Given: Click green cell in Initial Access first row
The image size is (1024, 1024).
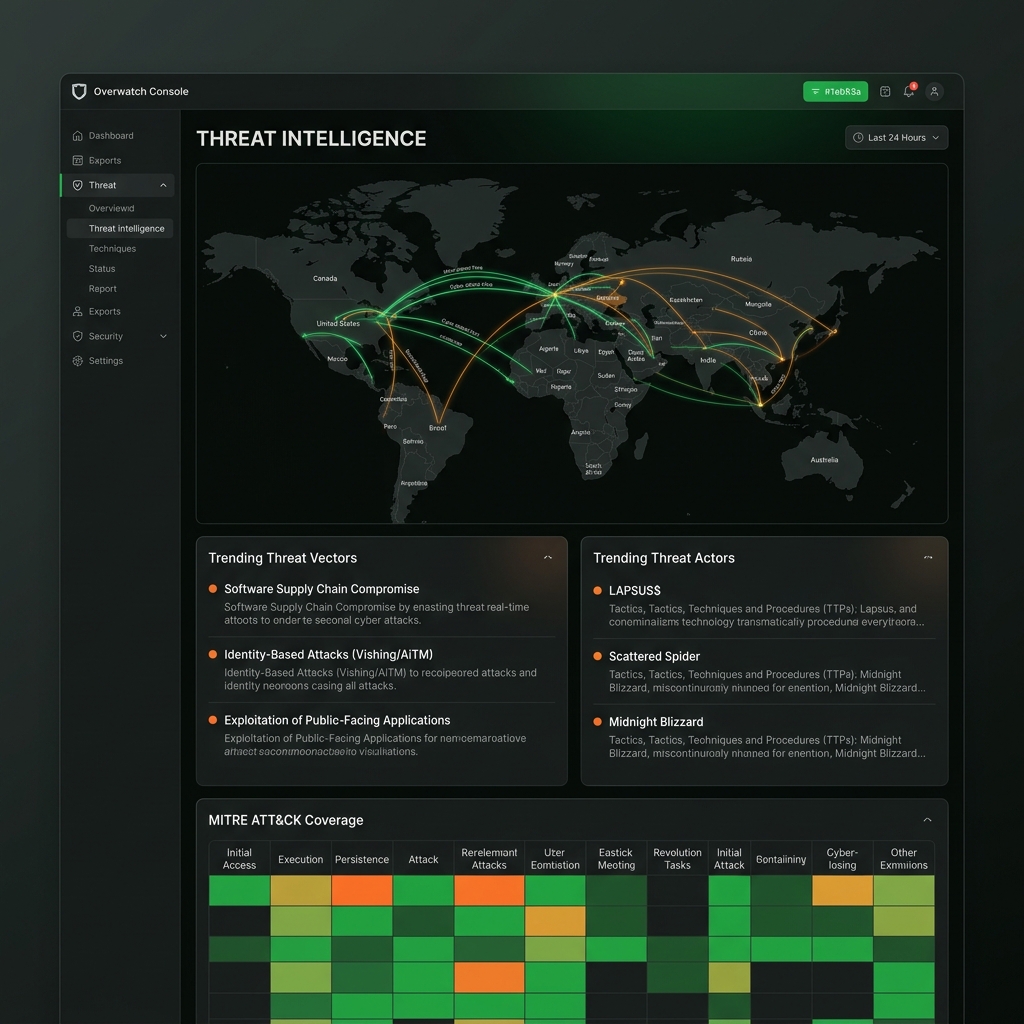Looking at the screenshot, I should pyautogui.click(x=239, y=891).
